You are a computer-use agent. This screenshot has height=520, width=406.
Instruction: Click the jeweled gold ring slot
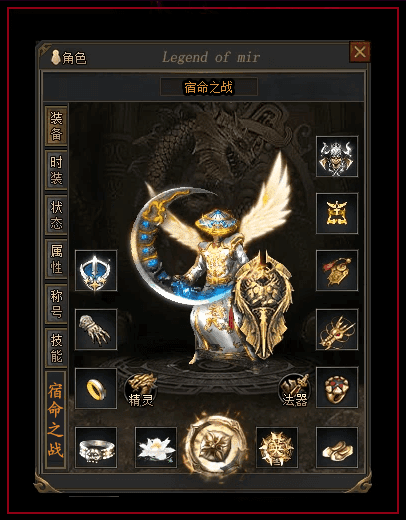[x=337, y=388]
